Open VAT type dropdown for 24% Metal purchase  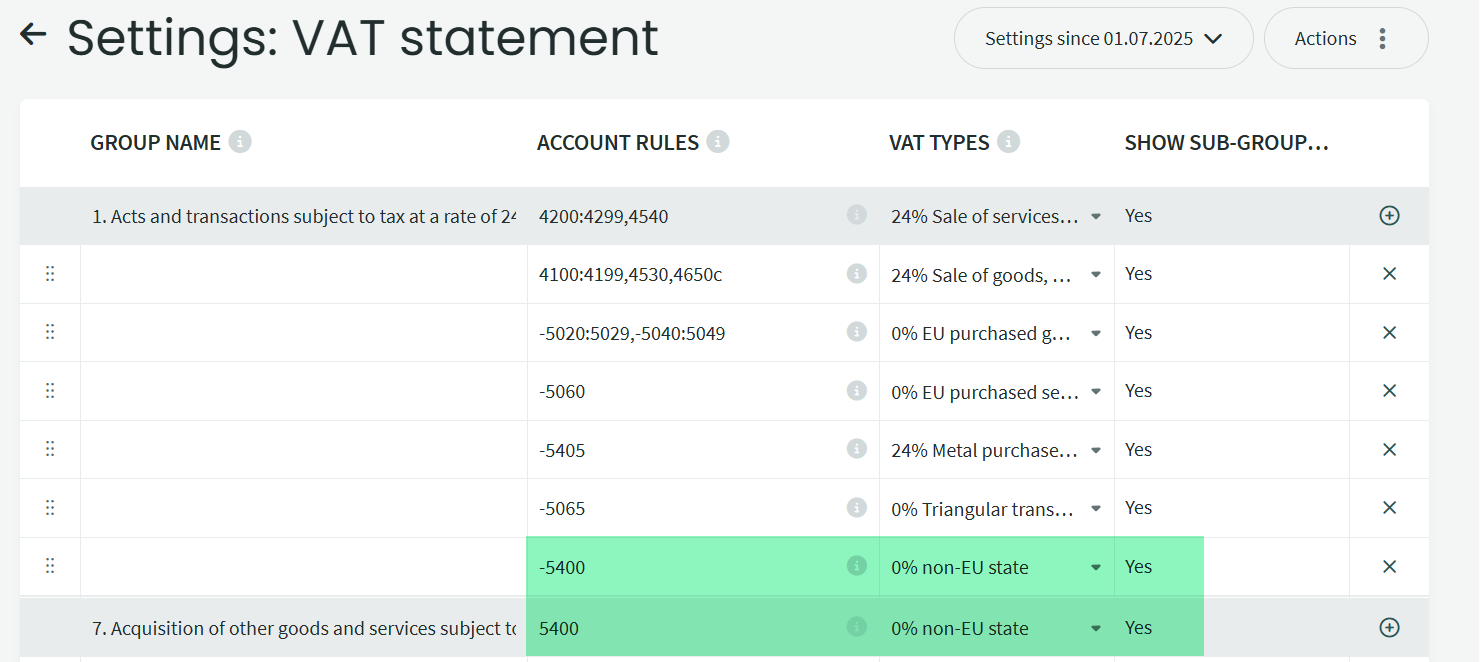(x=1096, y=451)
